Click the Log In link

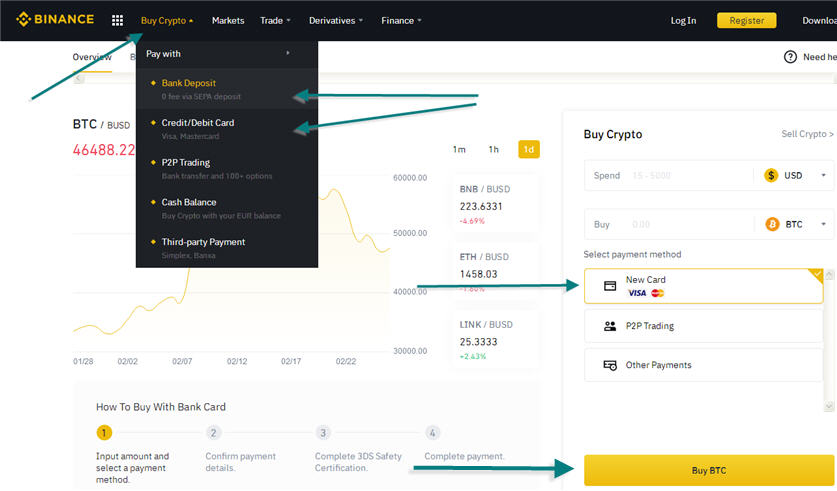click(x=683, y=20)
